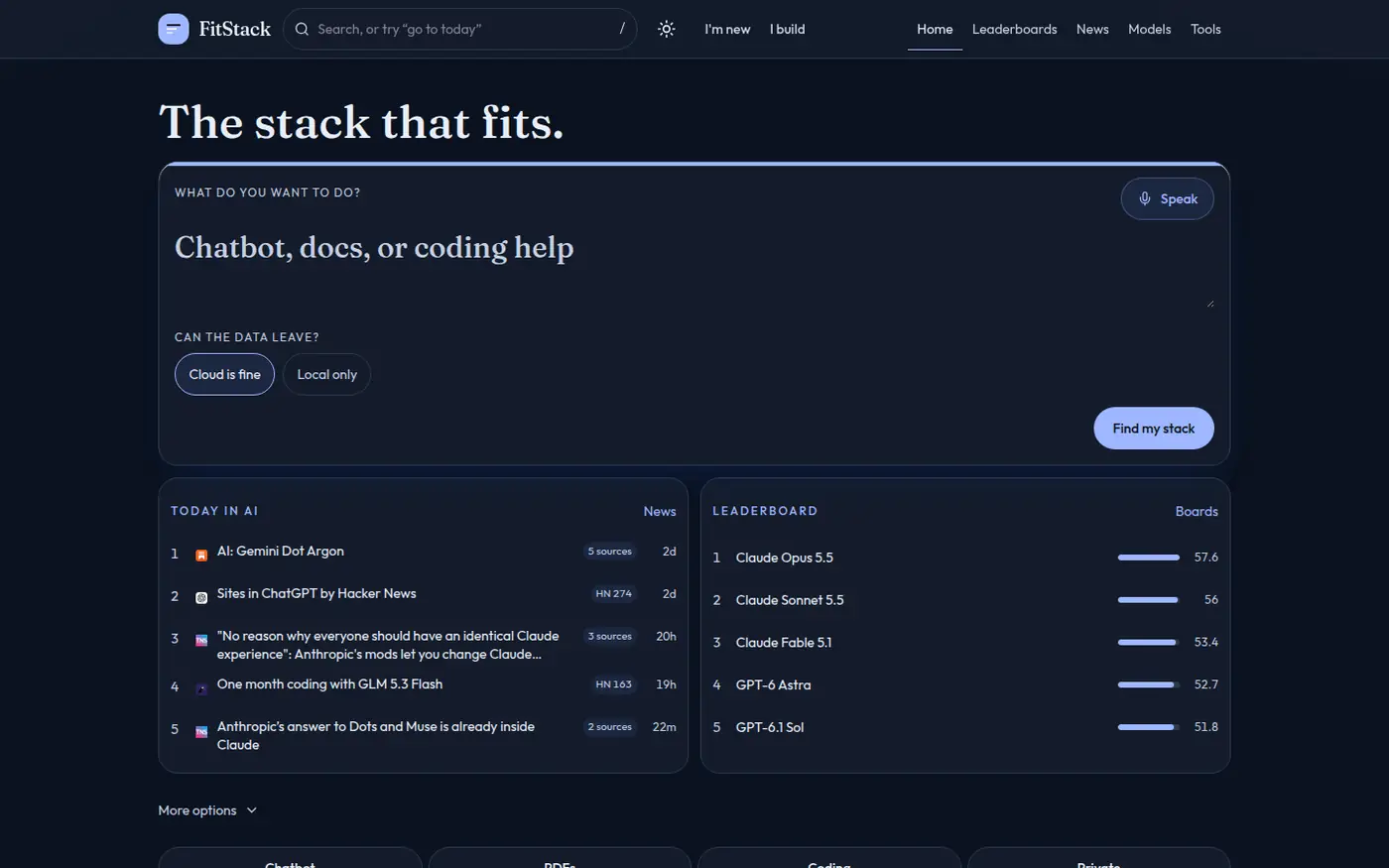Open the News nav item
This screenshot has height=868, width=1389.
[1092, 29]
